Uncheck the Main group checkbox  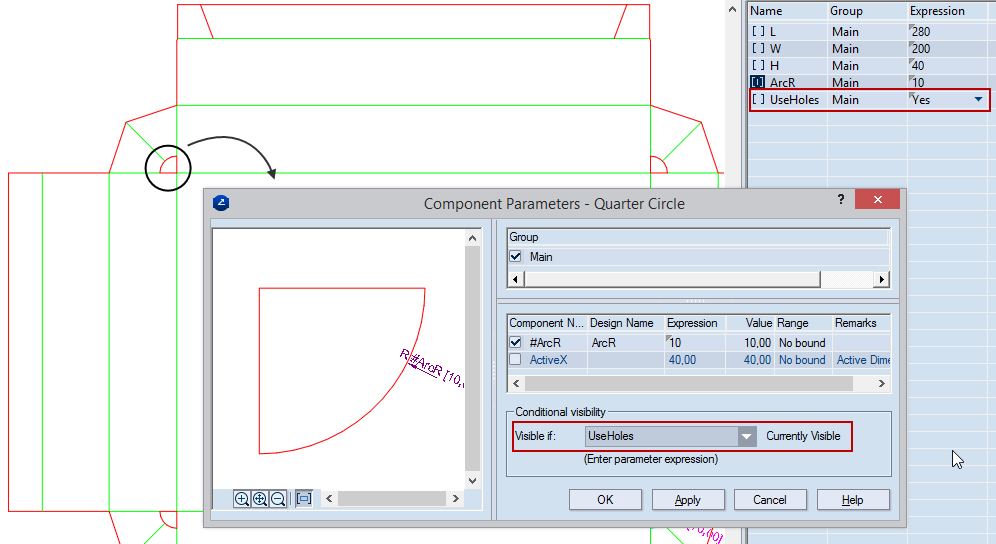pyautogui.click(x=516, y=257)
